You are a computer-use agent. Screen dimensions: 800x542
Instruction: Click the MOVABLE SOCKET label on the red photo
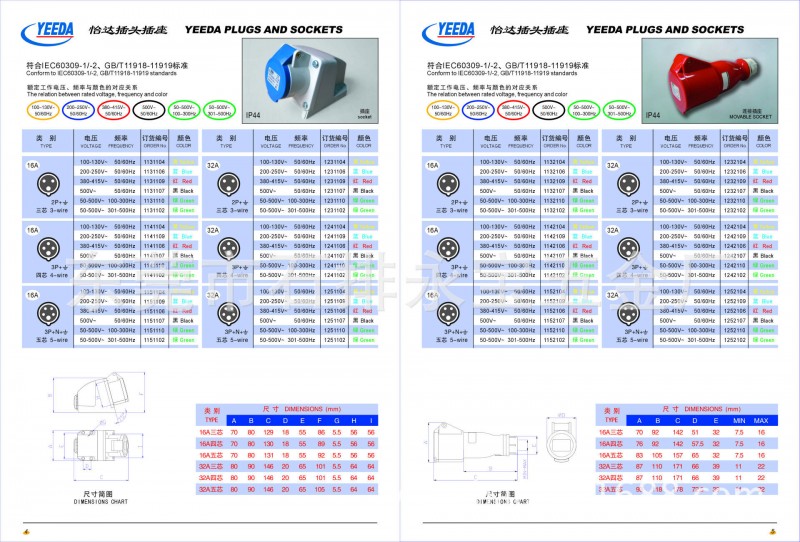pos(750,117)
